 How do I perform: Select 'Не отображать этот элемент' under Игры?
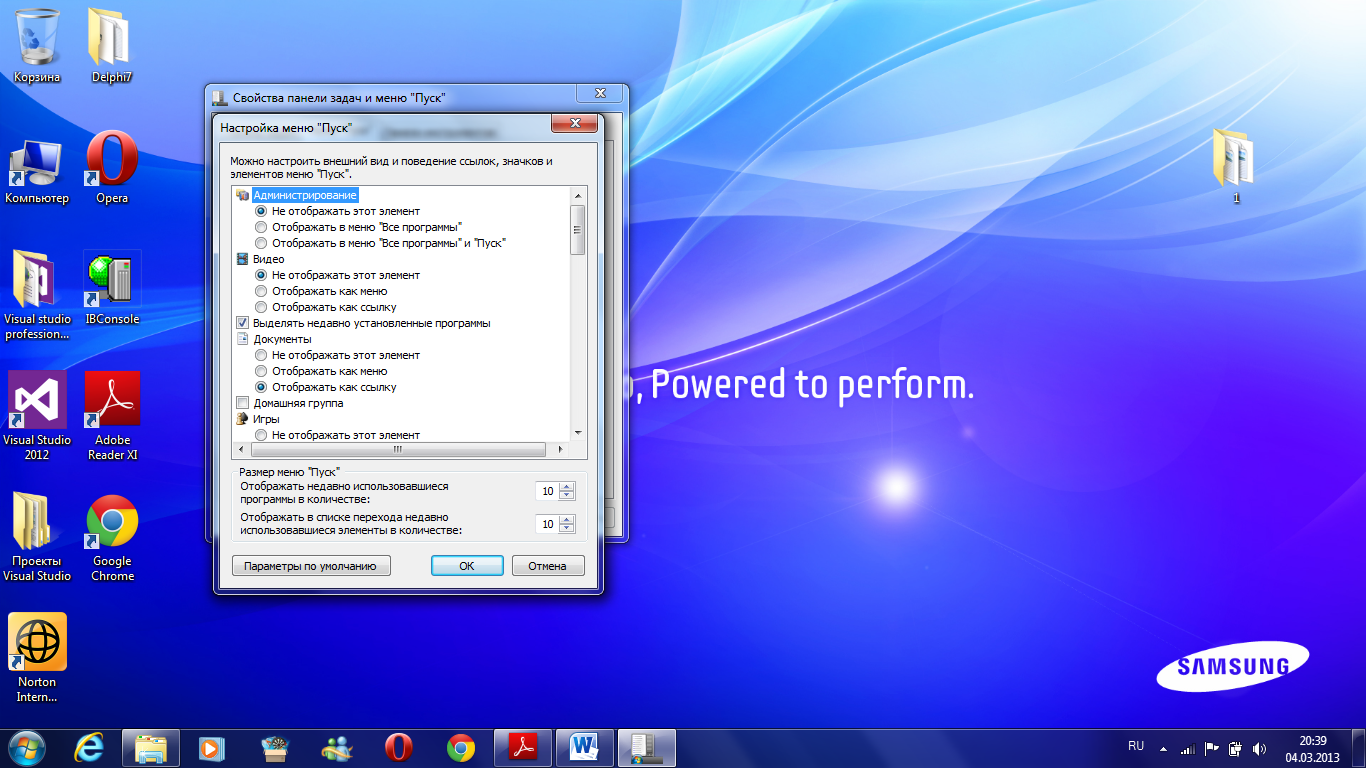click(337, 435)
